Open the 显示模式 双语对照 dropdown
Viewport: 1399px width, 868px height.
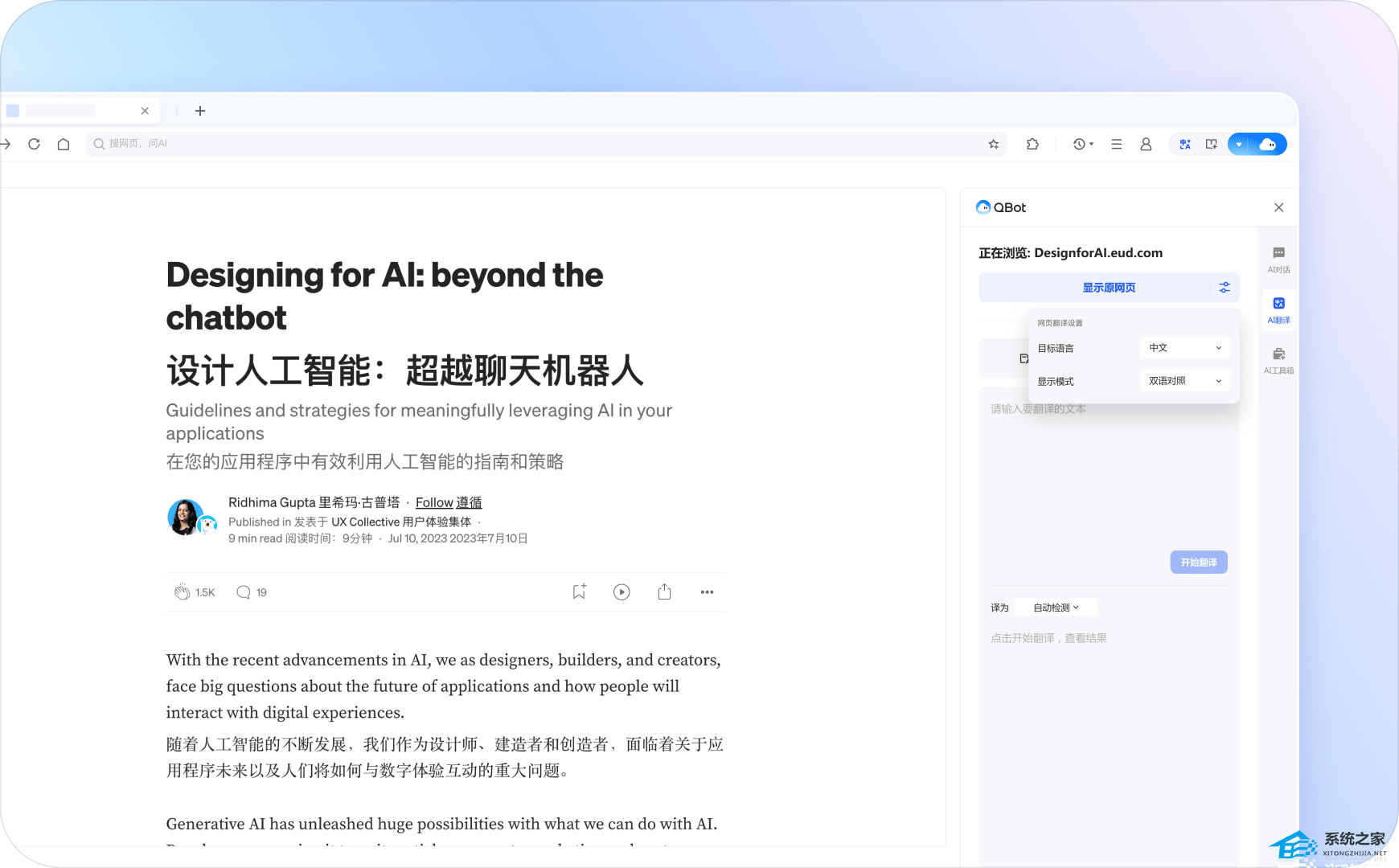pyautogui.click(x=1184, y=381)
